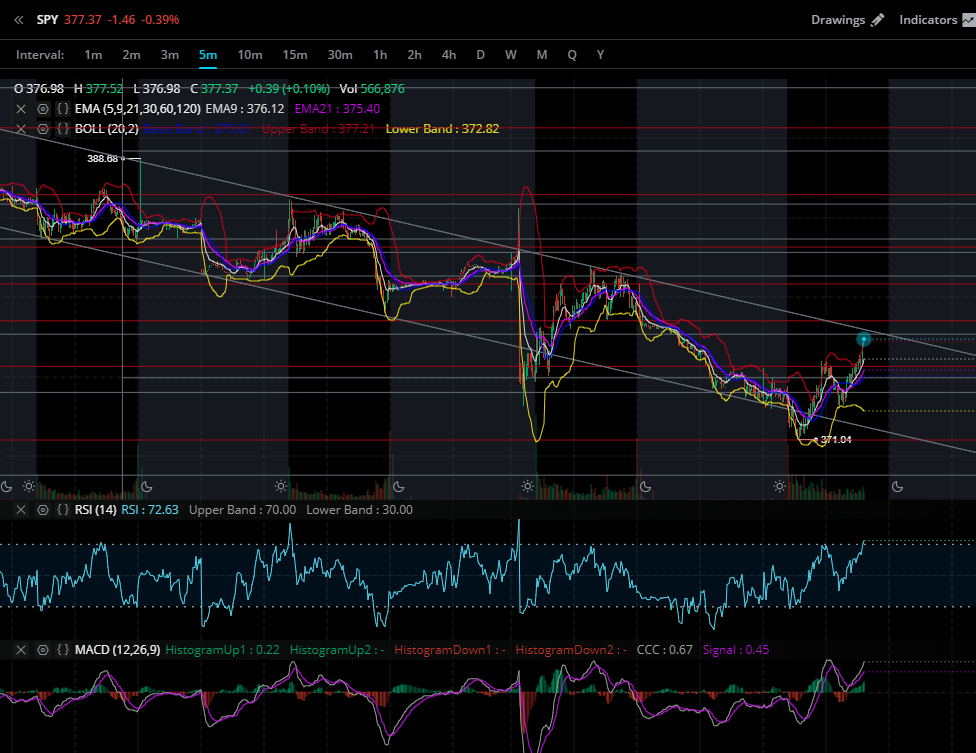976x753 pixels.
Task: Open EMA indicator script settings braces
Action: click(63, 109)
